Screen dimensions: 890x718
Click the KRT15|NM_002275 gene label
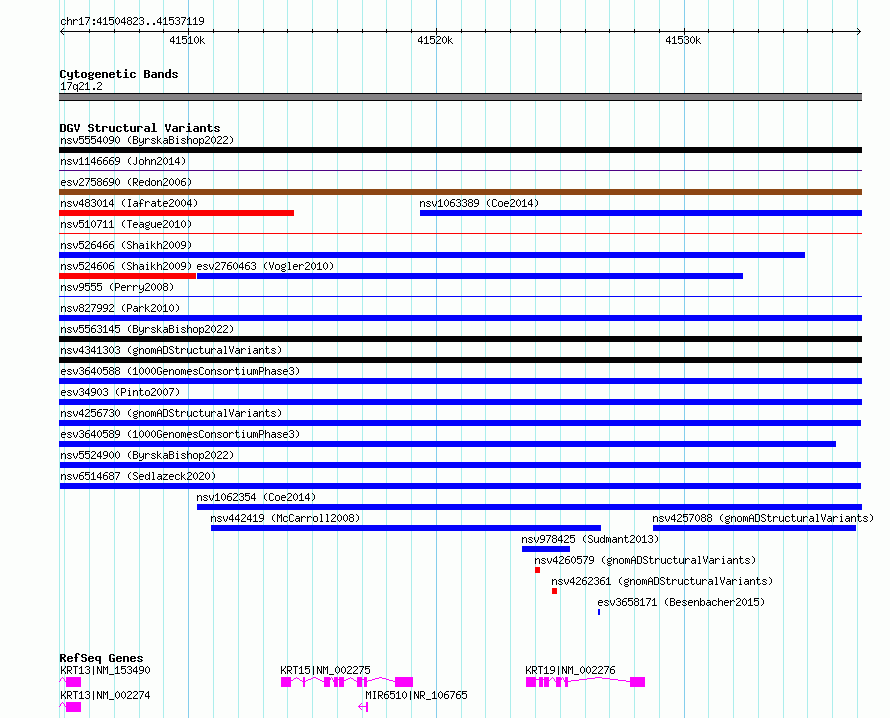coord(325,670)
